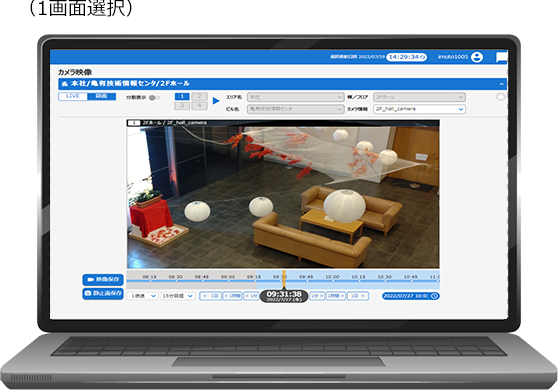Toggle the 分割表示 split display switch
Screen dimensions: 558x390
click(154, 98)
